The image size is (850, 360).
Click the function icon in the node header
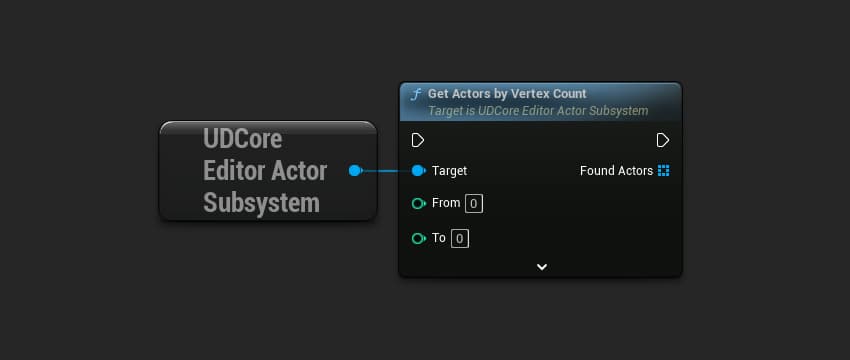tap(416, 95)
